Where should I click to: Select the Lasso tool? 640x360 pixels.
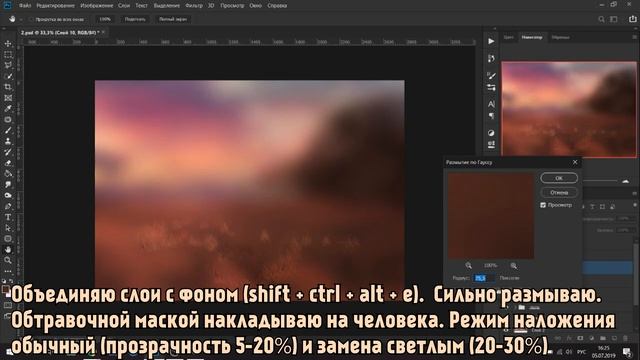[8, 65]
